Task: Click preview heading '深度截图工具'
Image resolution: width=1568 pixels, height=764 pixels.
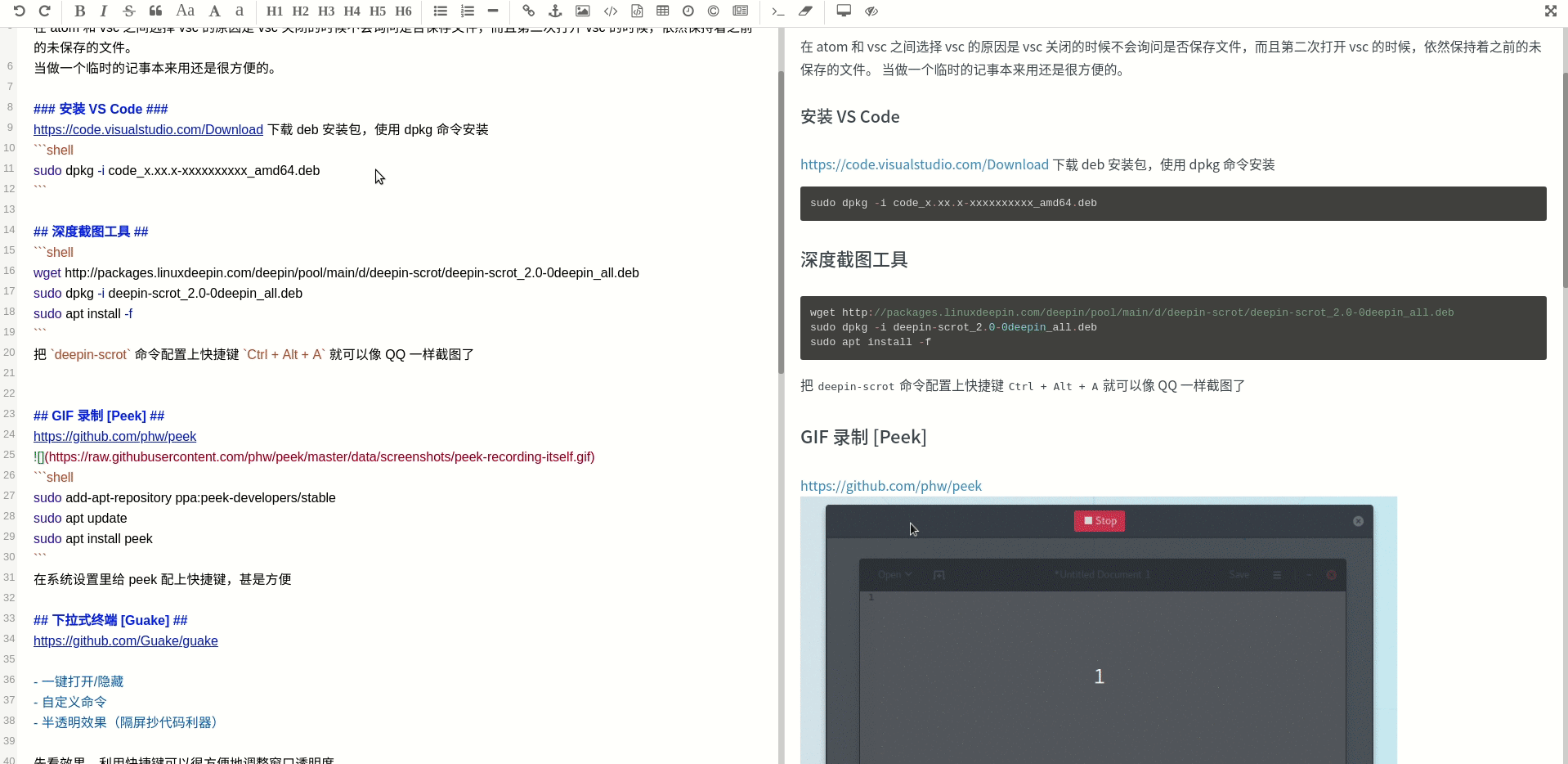Action: coord(854,260)
